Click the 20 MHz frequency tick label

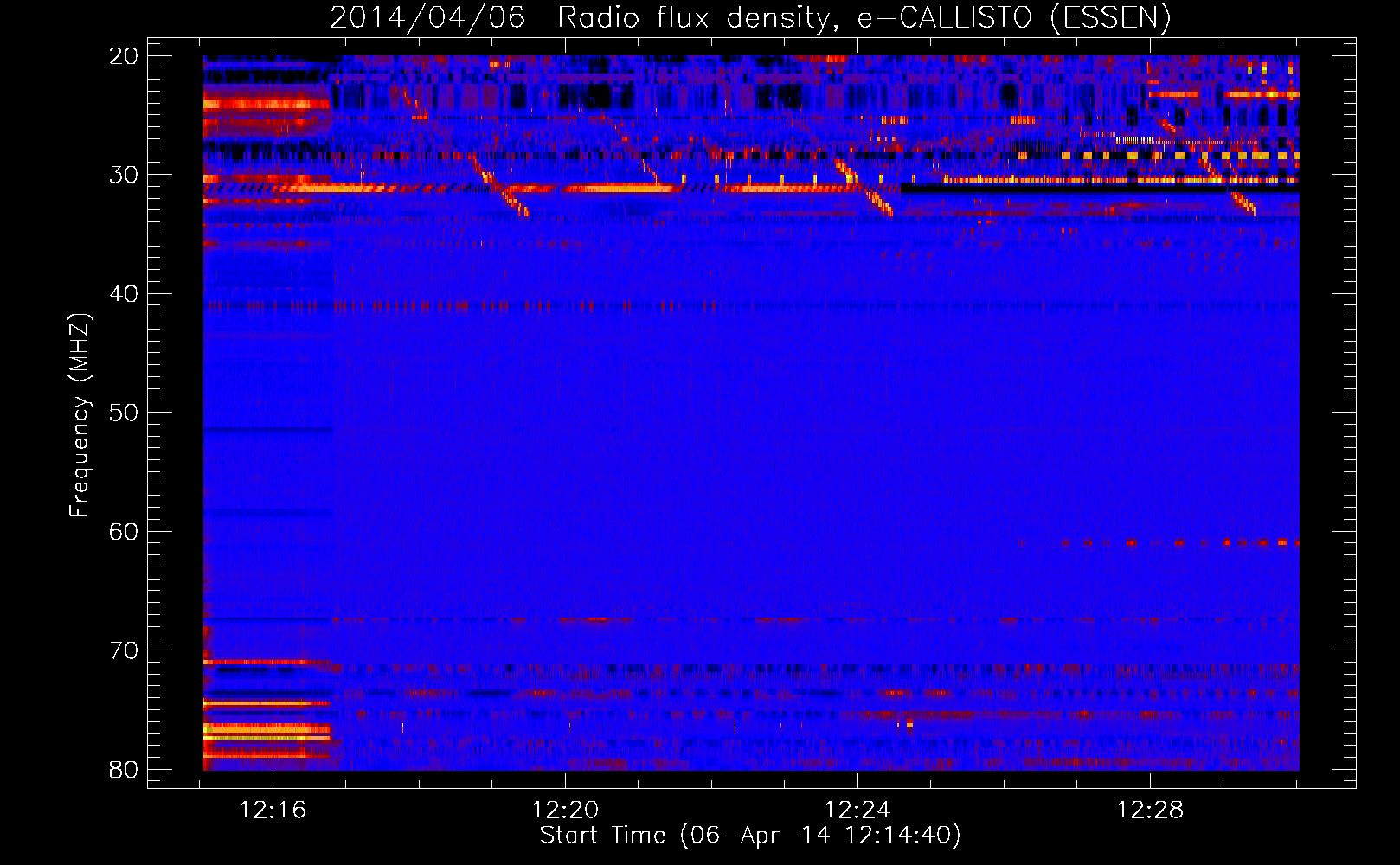[x=124, y=56]
